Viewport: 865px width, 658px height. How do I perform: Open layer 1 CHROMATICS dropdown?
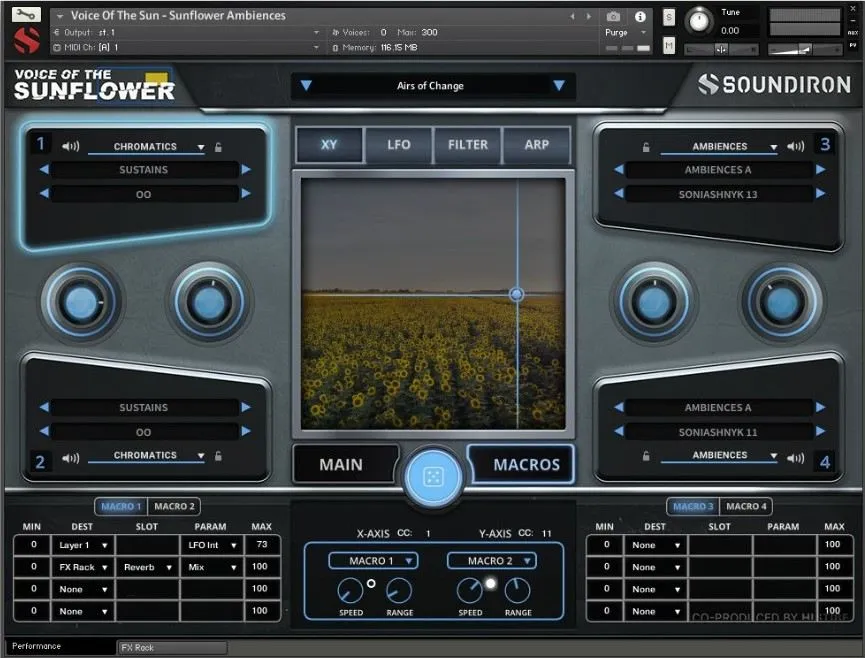pyautogui.click(x=147, y=147)
